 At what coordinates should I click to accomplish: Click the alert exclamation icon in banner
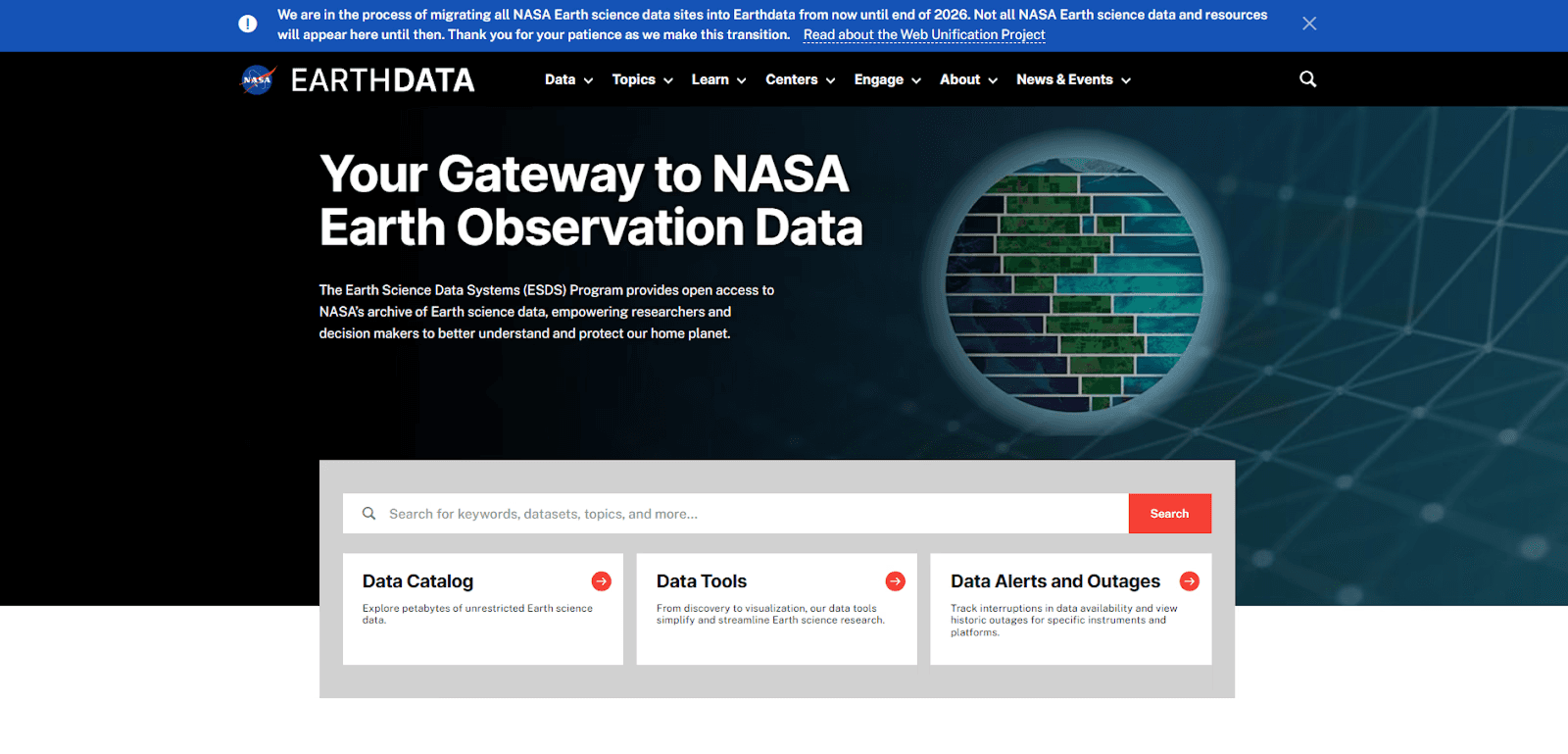click(x=248, y=24)
